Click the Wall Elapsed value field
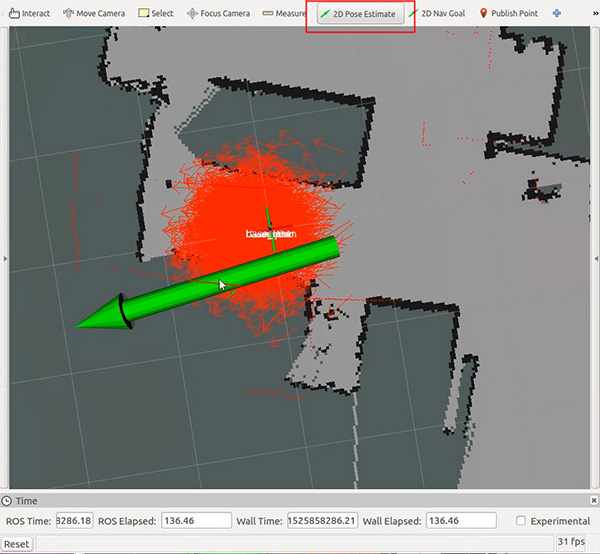 (460, 521)
